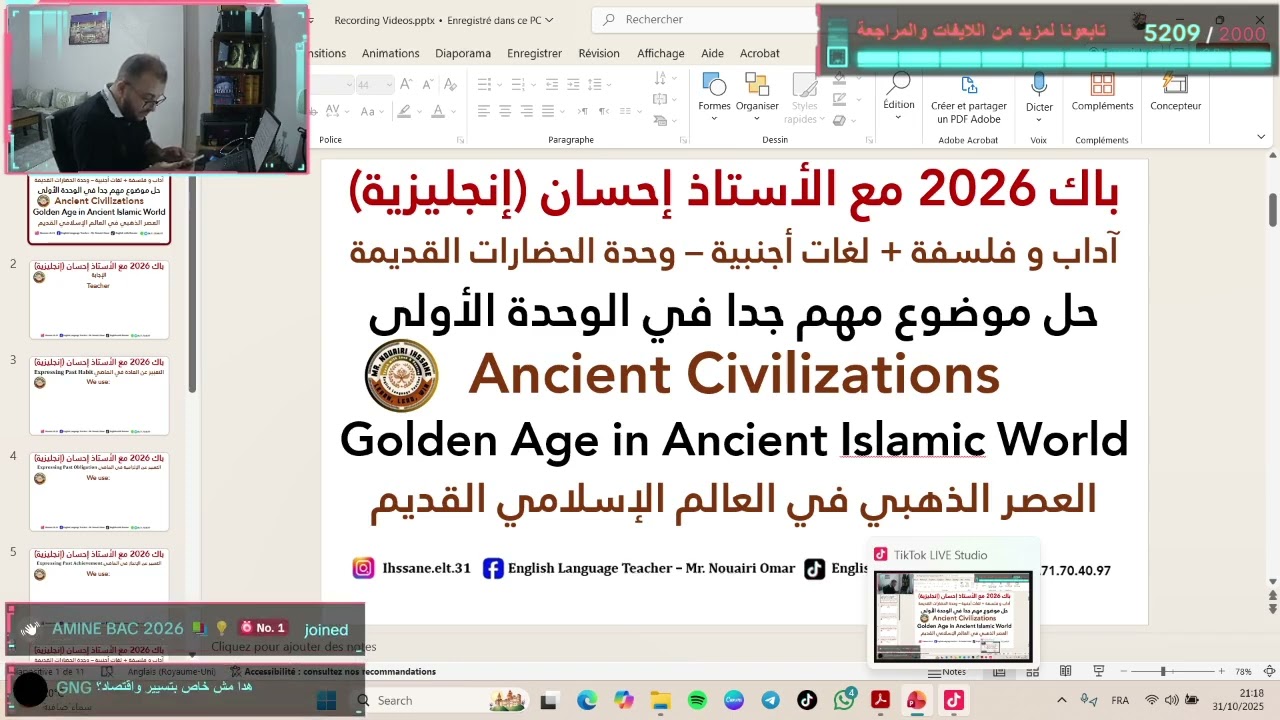Clear all text formatting icon
Viewport: 1280px width, 720px height.
click(450, 84)
